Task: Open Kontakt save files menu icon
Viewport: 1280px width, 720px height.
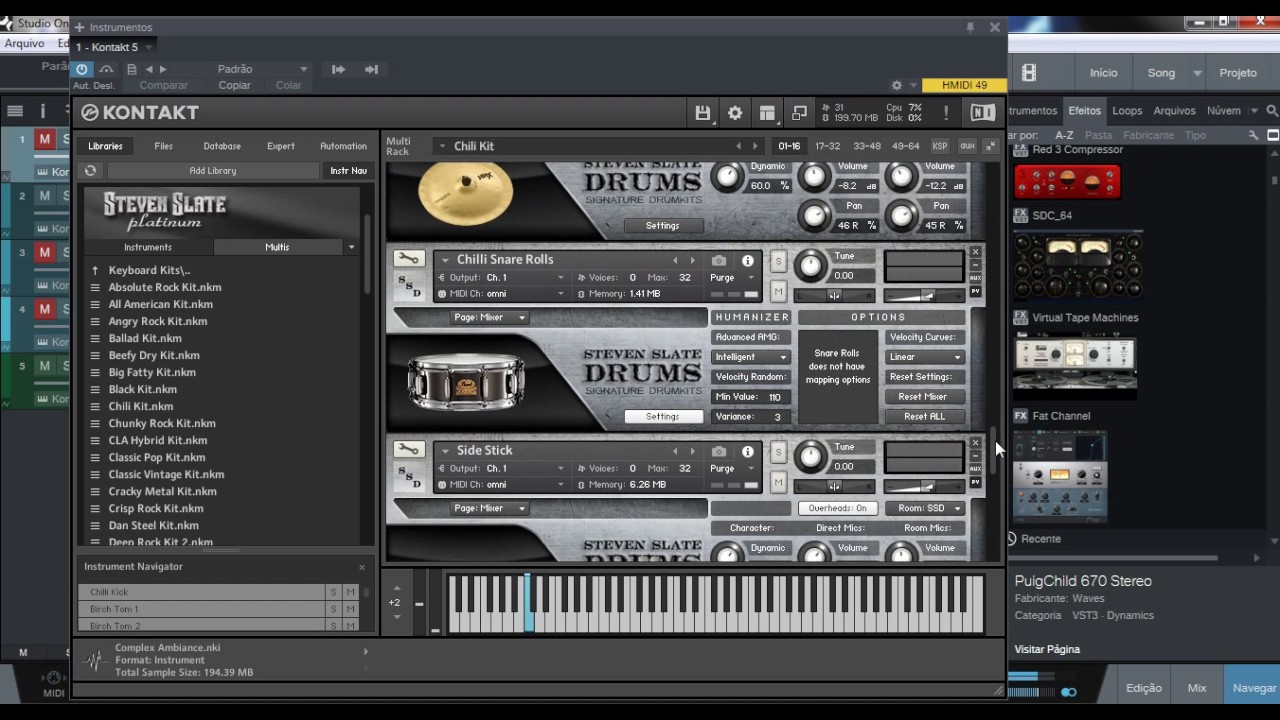Action: tap(703, 113)
